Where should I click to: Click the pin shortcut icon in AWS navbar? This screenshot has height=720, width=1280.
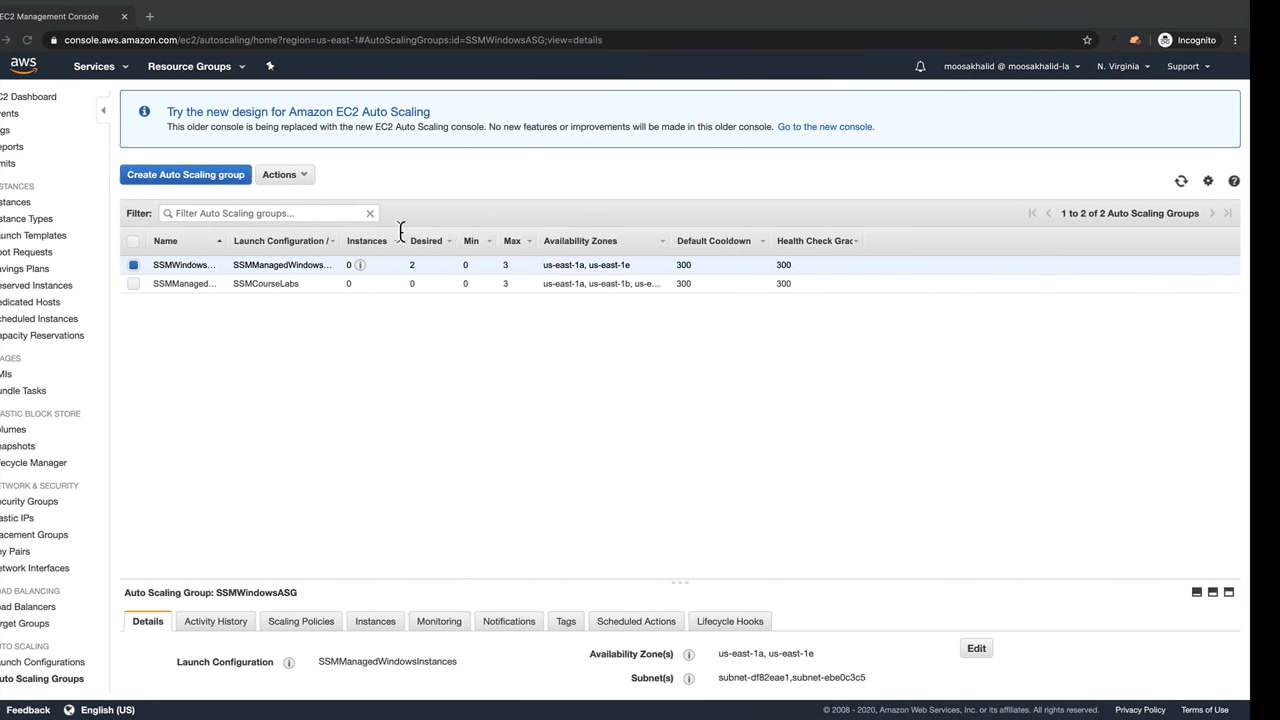pos(269,66)
